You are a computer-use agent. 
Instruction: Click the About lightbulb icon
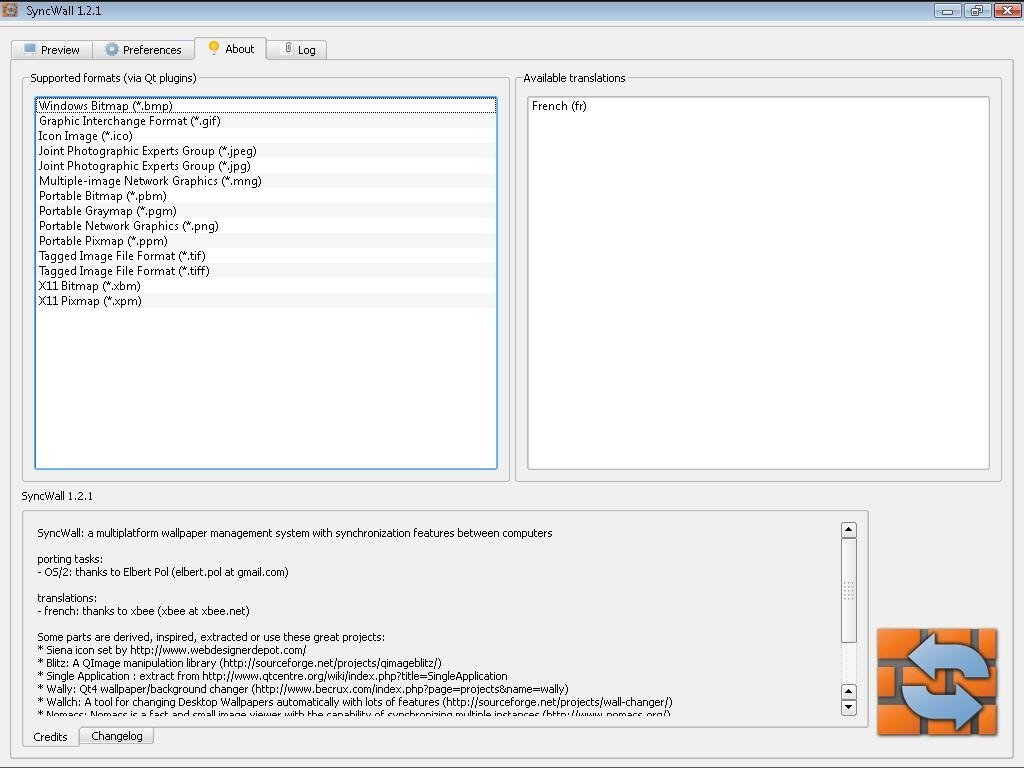(214, 48)
